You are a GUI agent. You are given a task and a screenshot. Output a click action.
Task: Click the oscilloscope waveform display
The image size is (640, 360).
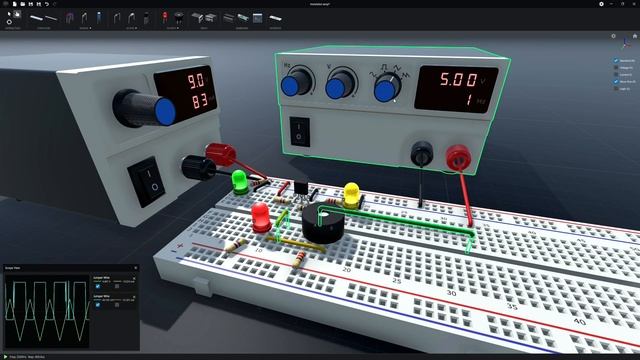click(47, 311)
